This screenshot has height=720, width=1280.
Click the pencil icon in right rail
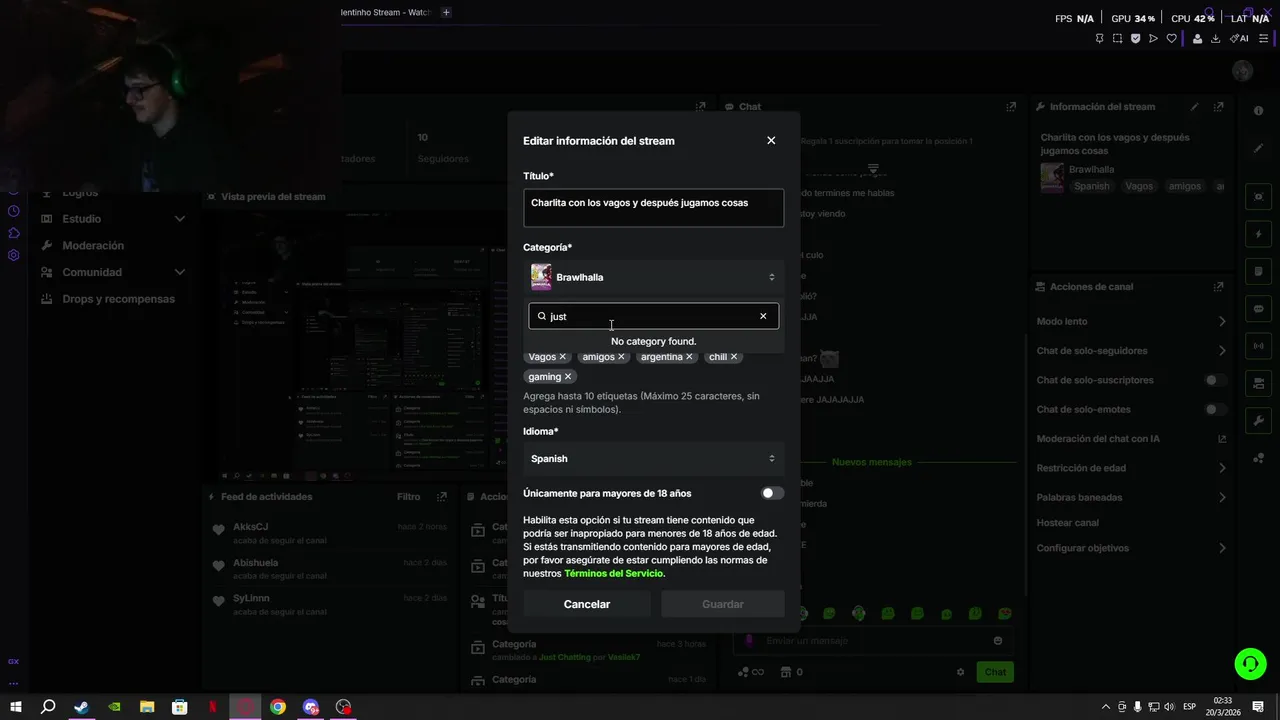coord(1259,148)
